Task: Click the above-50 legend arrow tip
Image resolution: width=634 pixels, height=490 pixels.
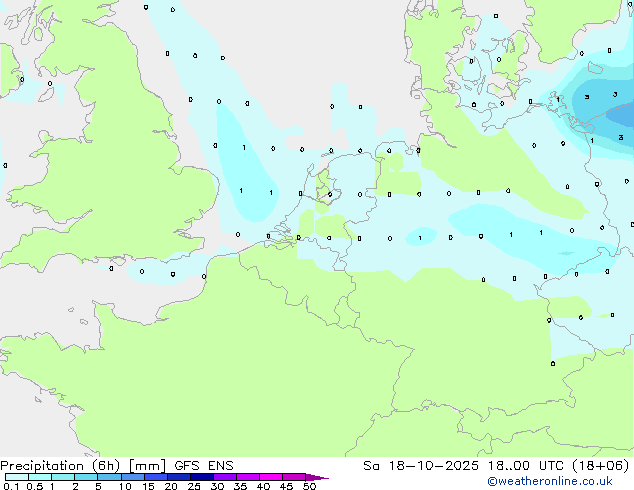Action: (x=317, y=477)
